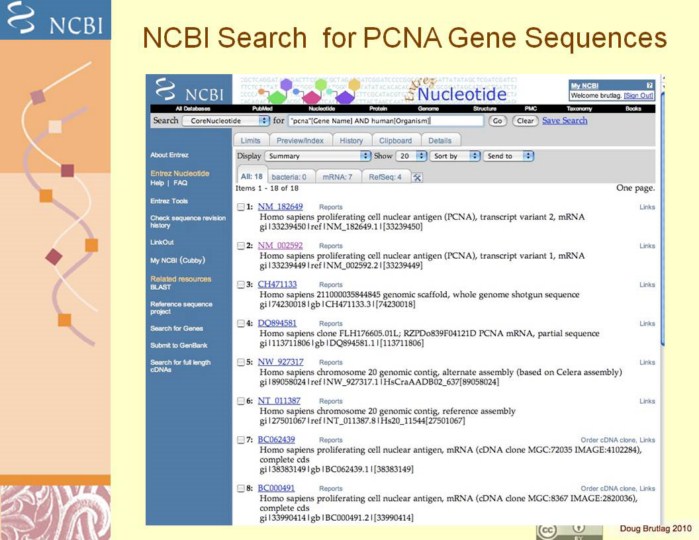Click the Save Search link
Viewport: 699px width, 540px height.
(x=564, y=120)
